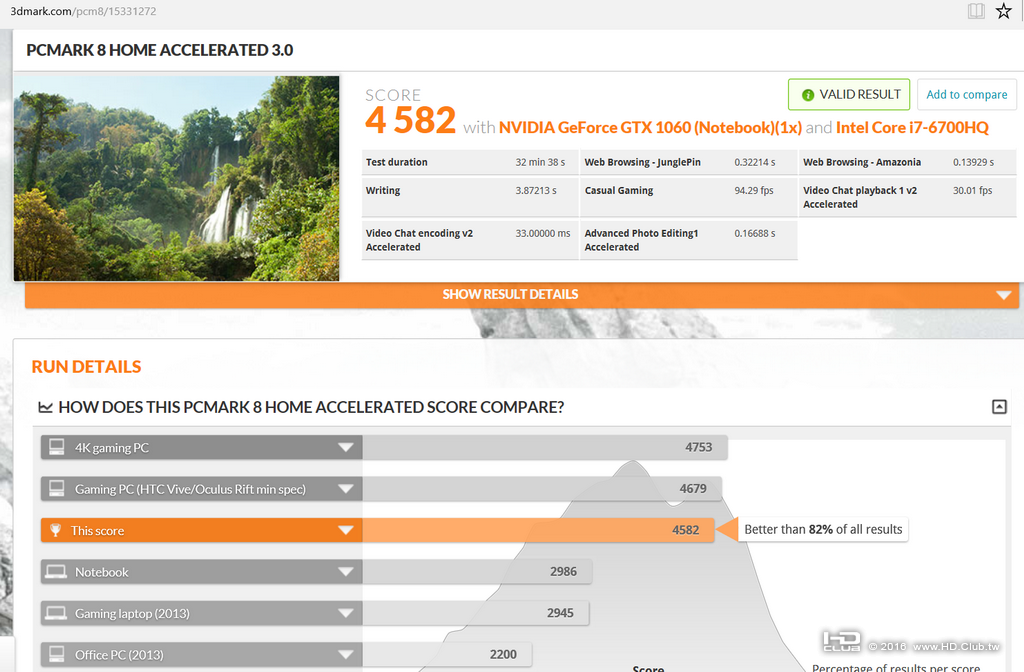Expand the This score dropdown arrow
The image size is (1024, 672).
coord(345,530)
